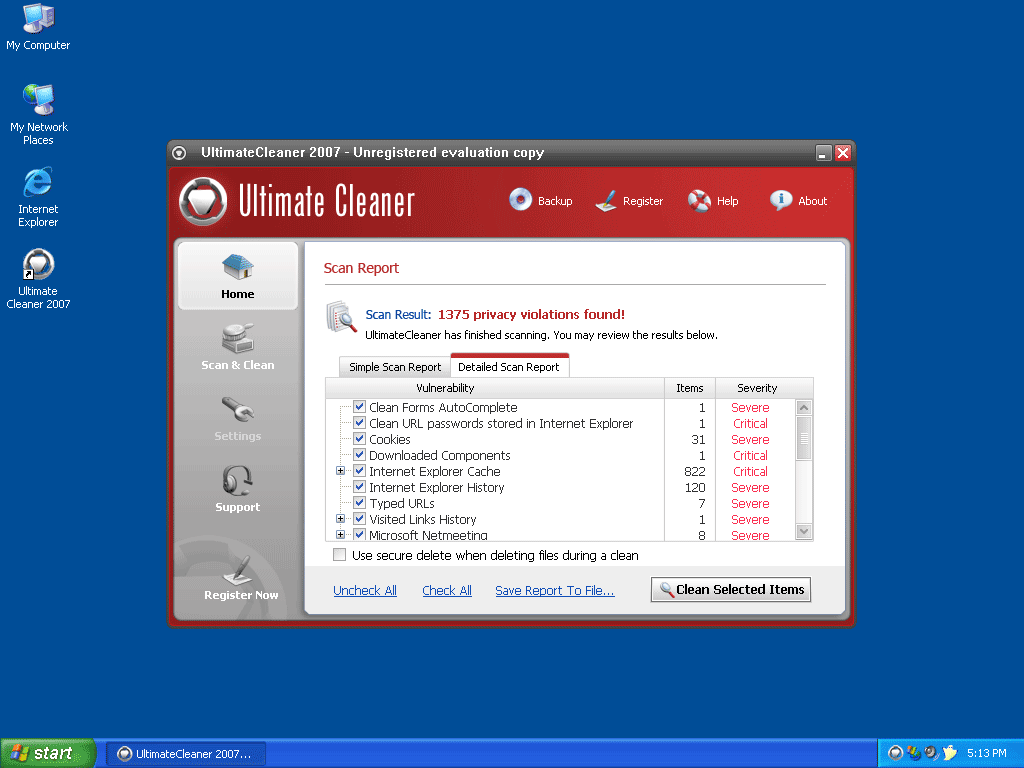Image resolution: width=1024 pixels, height=768 pixels.
Task: Expand the Visited Links History node
Action: point(341,519)
